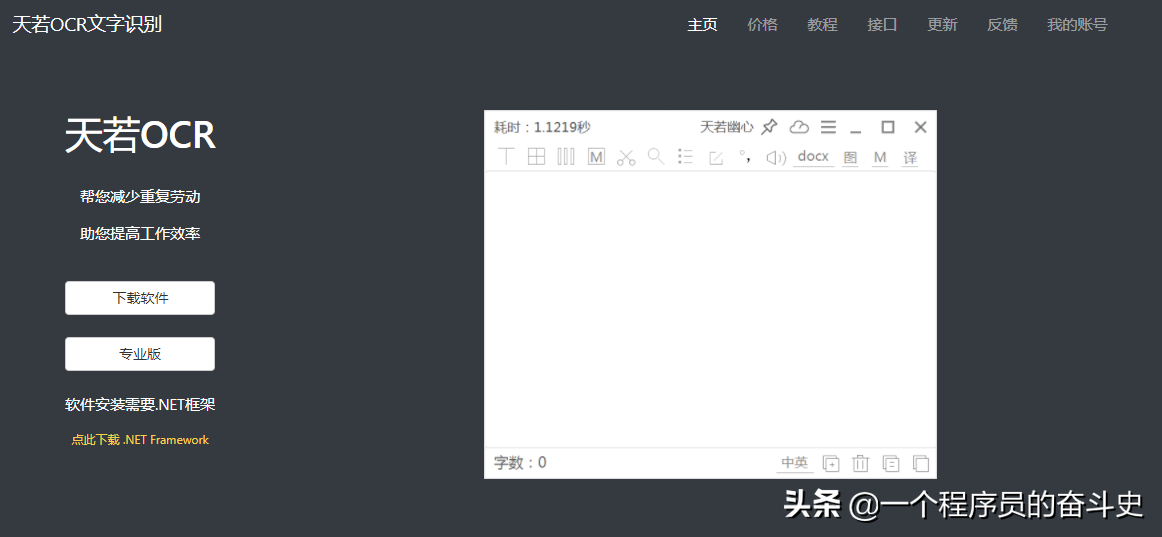
Task: Click the 字数 : 0 word count label
Action: (x=520, y=463)
